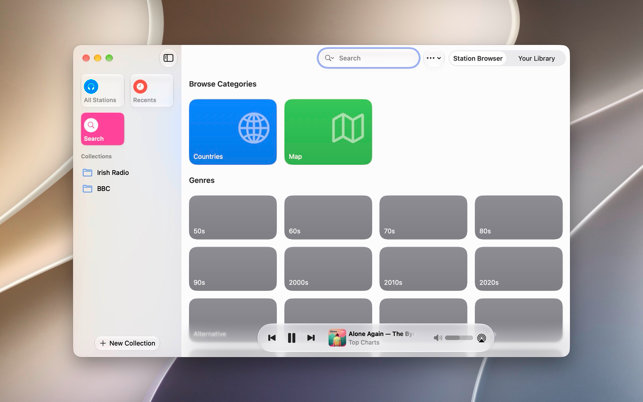Click the Collections sidebar header

tap(96, 156)
